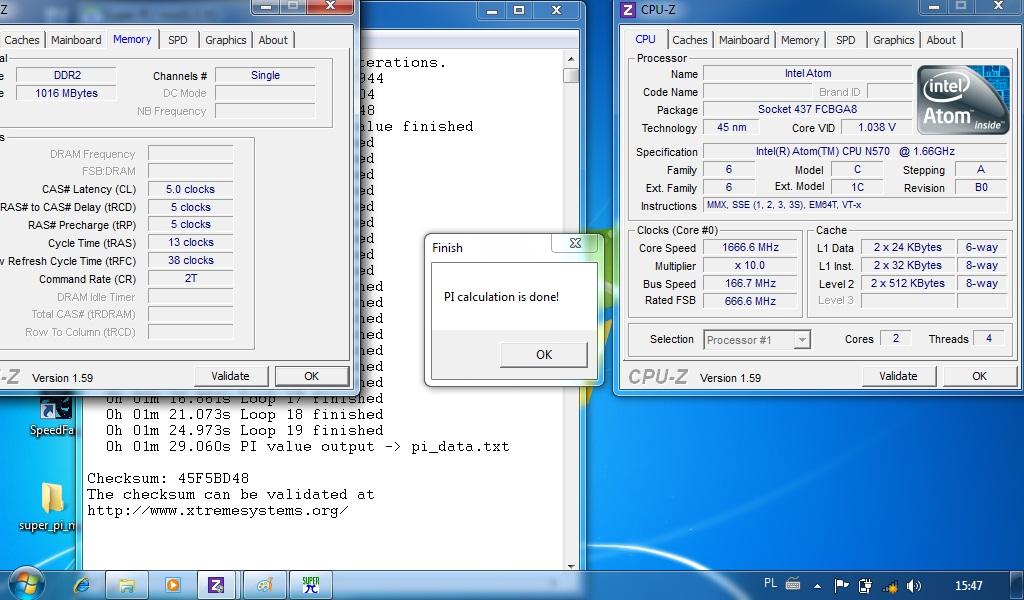Click the tRFC 38 clocks value
This screenshot has height=600, width=1024.
coord(191,260)
